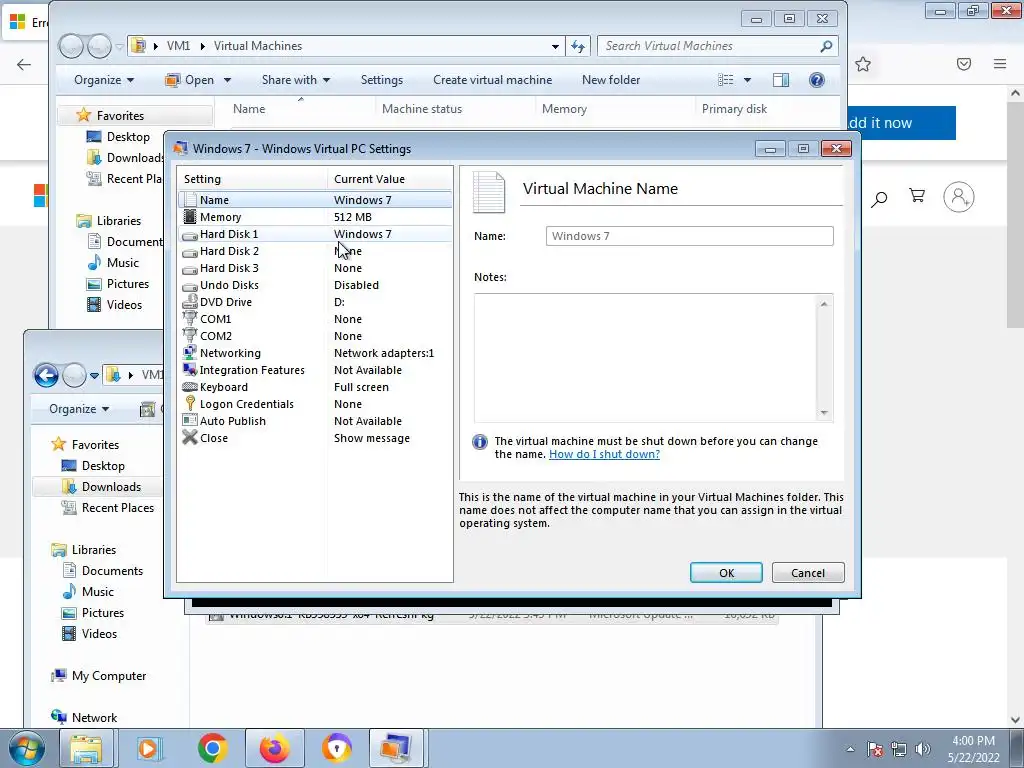Select Hard Disk 3 setting
Screen dimensions: 1024x768
click(315, 268)
